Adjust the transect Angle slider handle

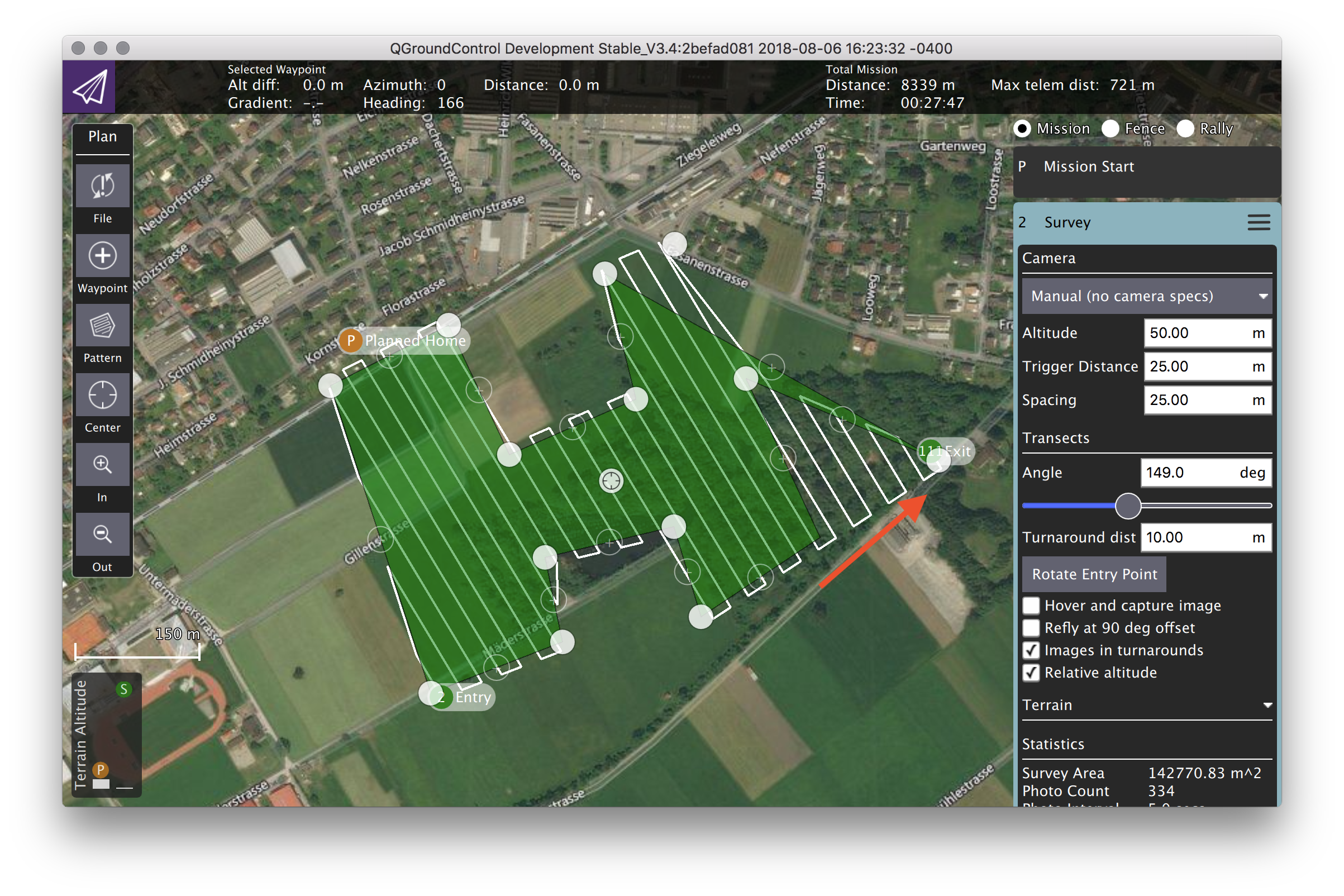[x=1127, y=506]
